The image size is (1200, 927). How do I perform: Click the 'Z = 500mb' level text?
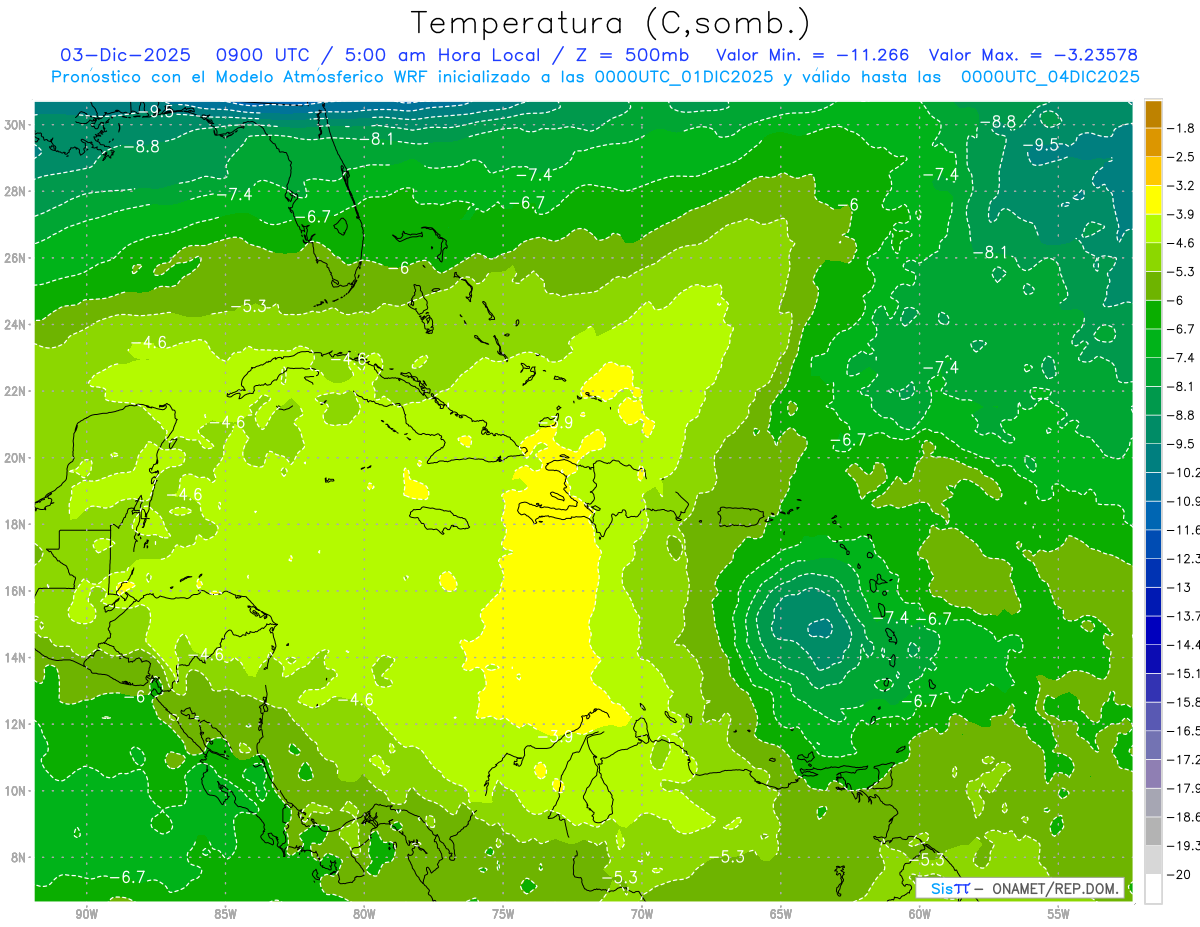pyautogui.click(x=628, y=55)
